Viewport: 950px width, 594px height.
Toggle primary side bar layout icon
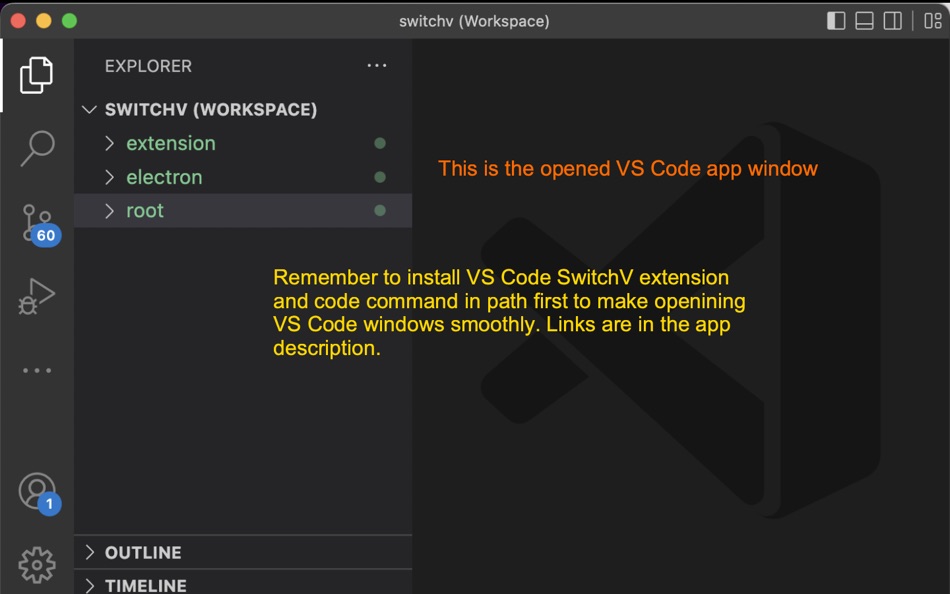coord(836,21)
